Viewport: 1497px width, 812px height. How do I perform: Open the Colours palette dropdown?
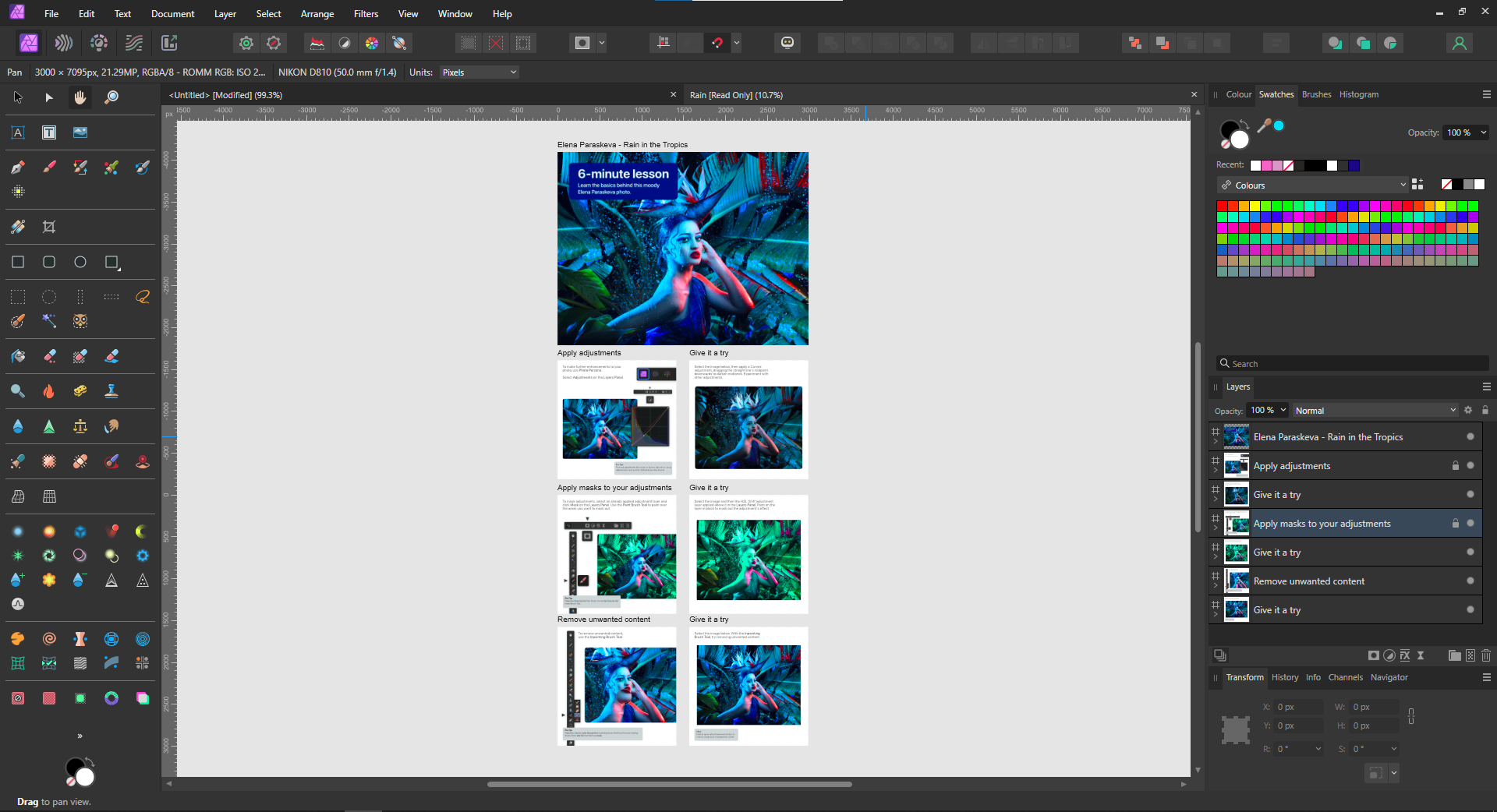(x=1314, y=185)
